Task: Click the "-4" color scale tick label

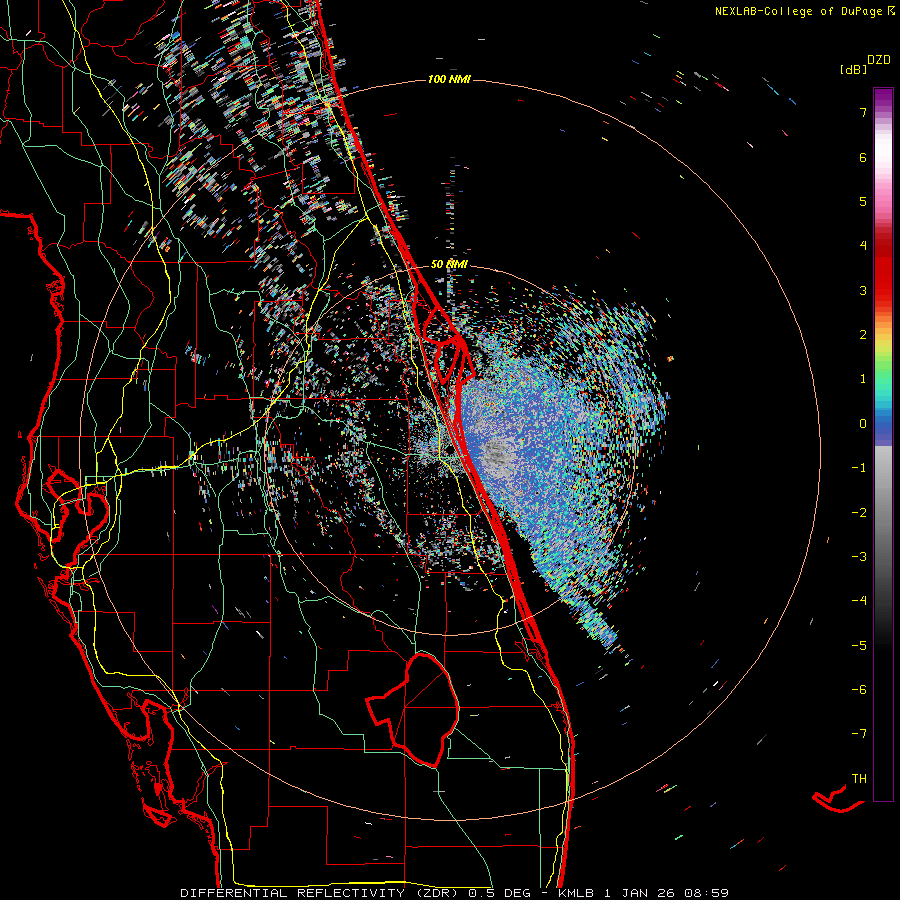Action: [x=859, y=600]
